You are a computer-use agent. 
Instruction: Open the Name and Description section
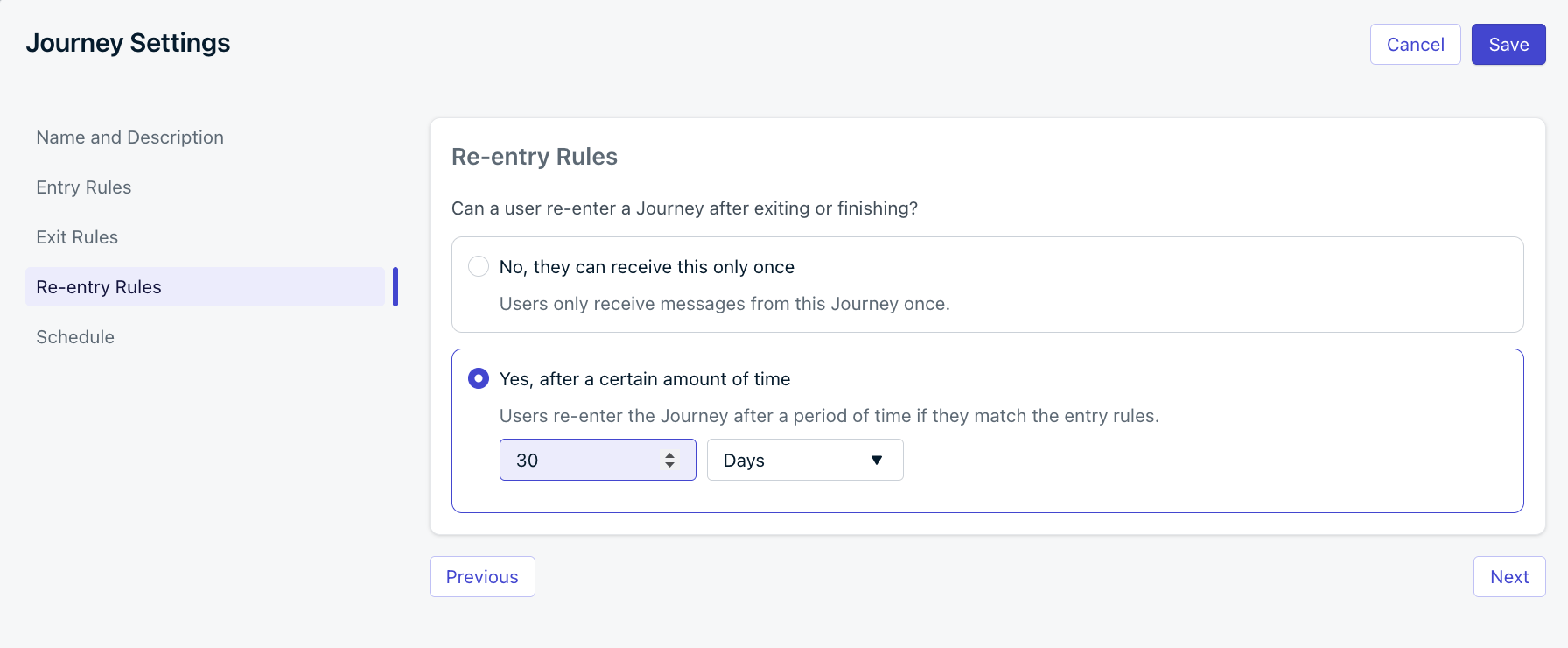129,137
